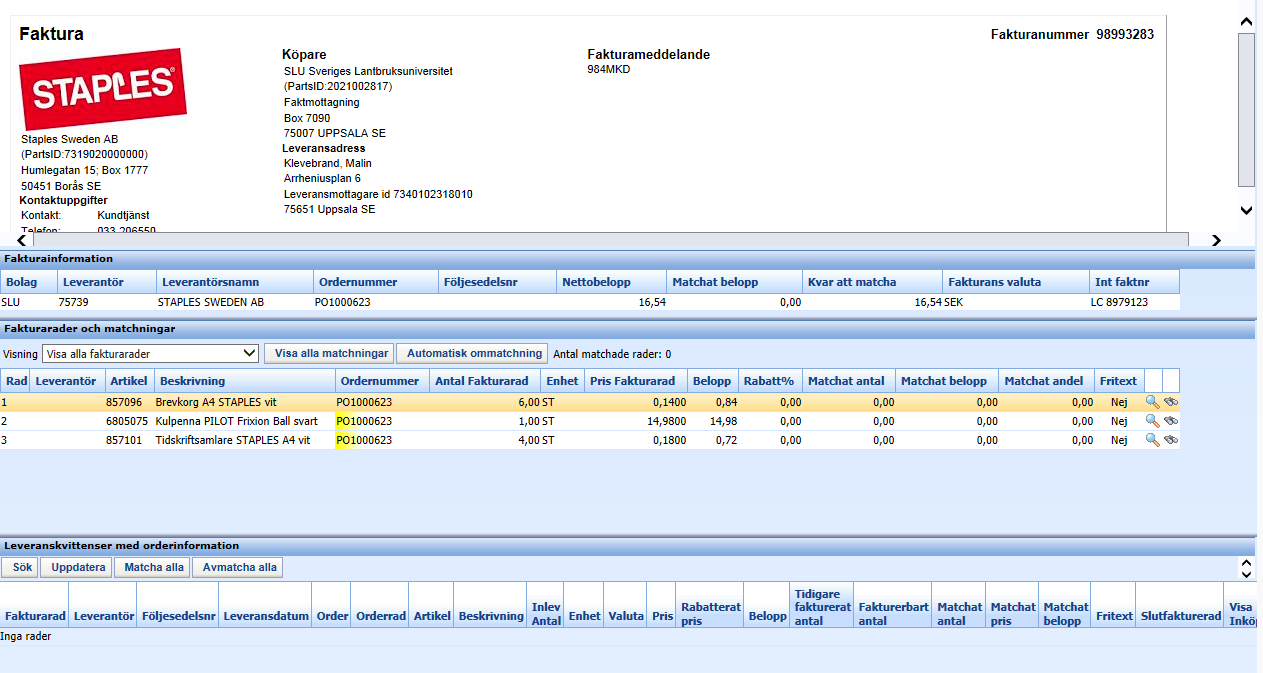
Task: Open the Visning dropdown 'Visa alla fakturarader'
Action: [x=151, y=353]
